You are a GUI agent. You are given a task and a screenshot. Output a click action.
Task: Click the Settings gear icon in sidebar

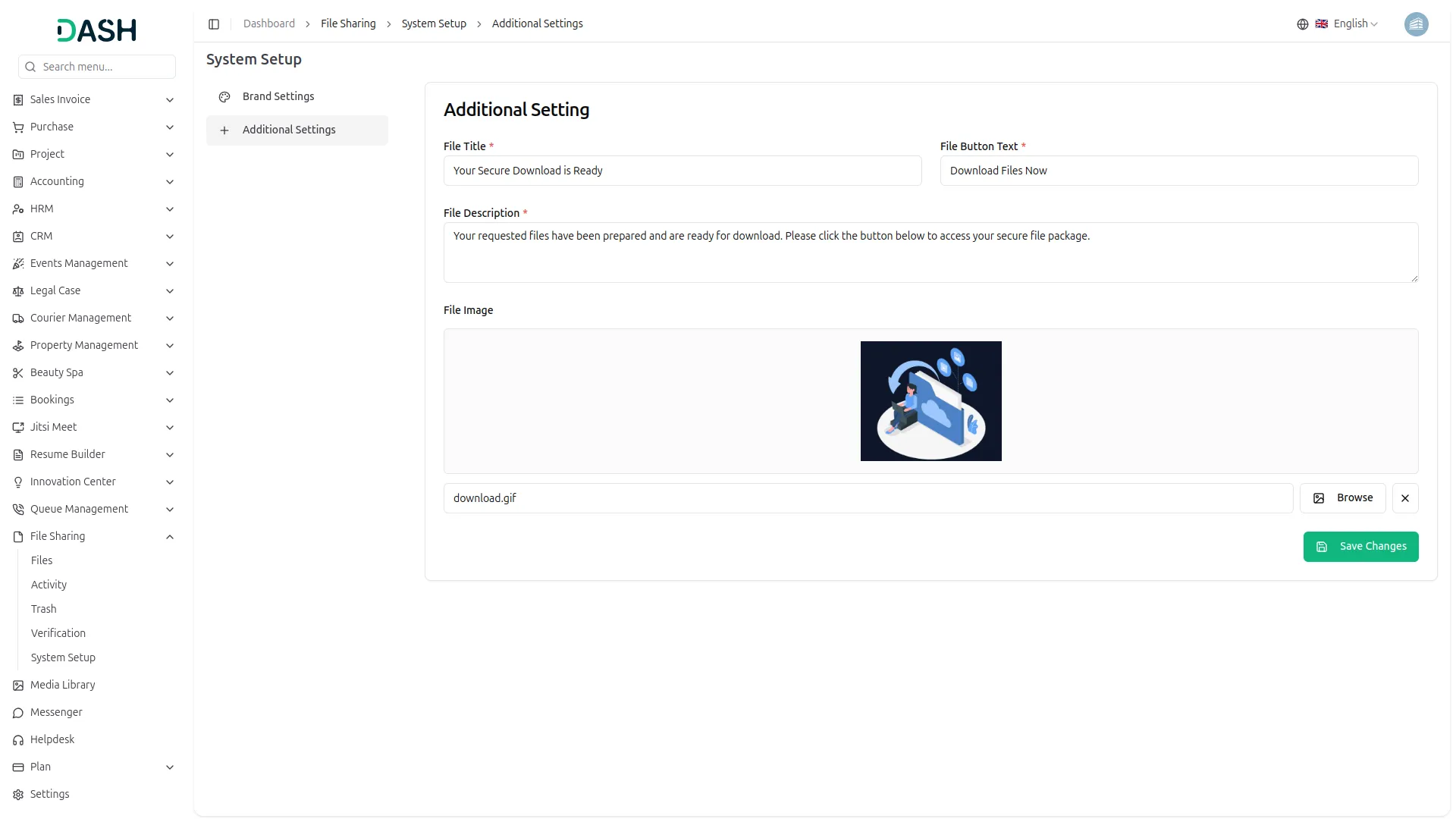(x=17, y=794)
